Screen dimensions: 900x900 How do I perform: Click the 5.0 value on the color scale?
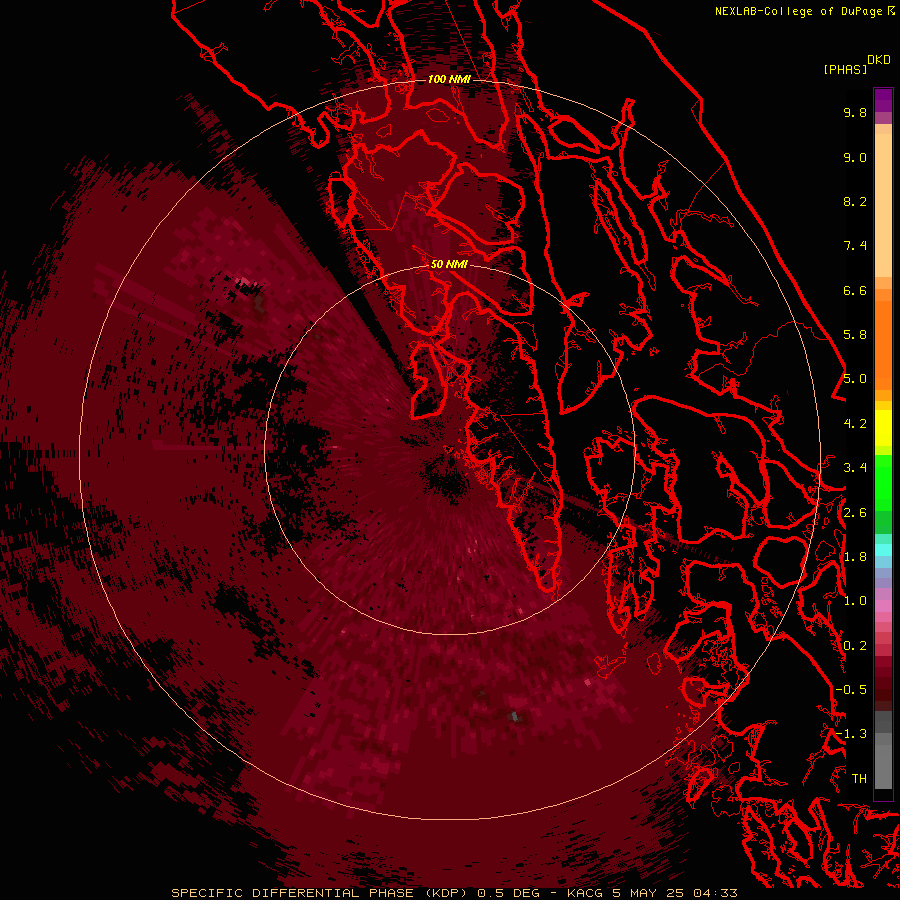coord(855,379)
